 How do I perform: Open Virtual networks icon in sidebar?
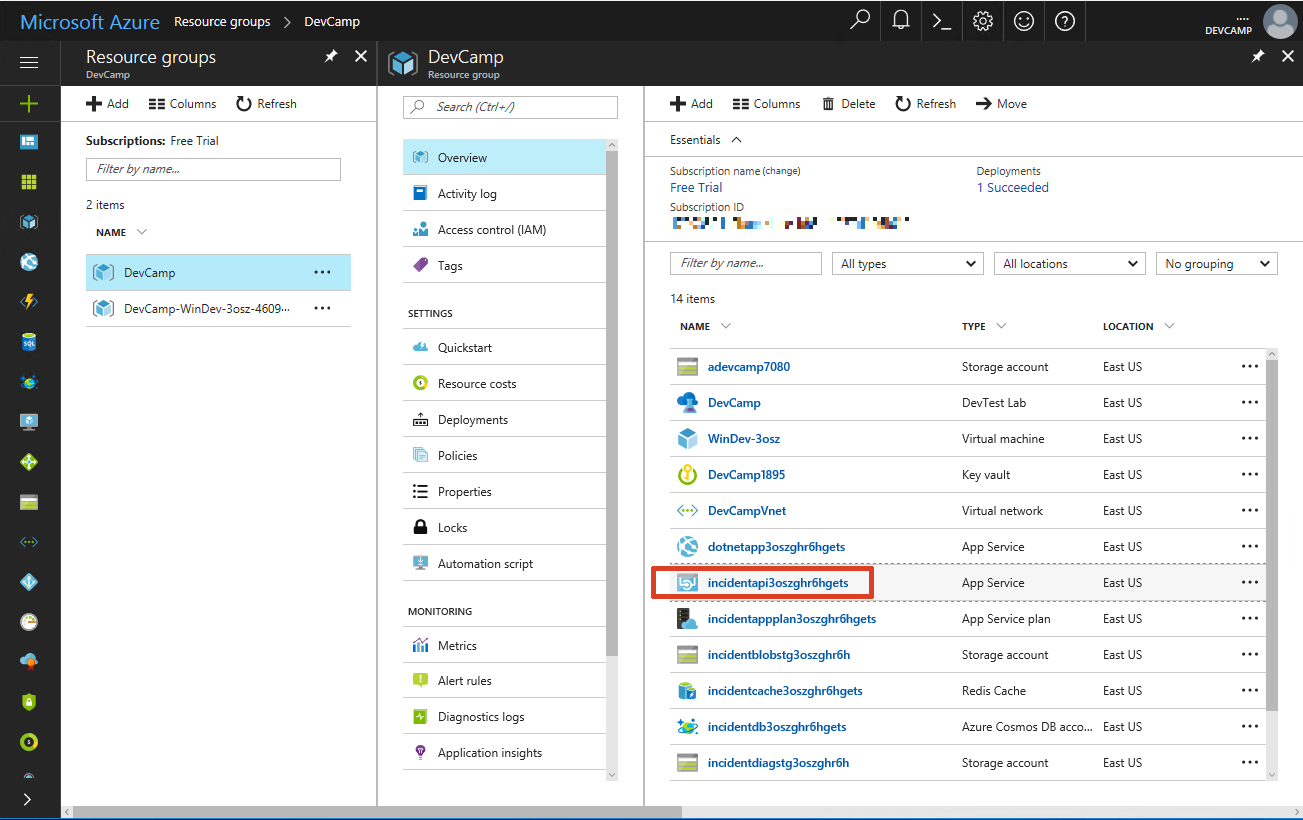29,542
